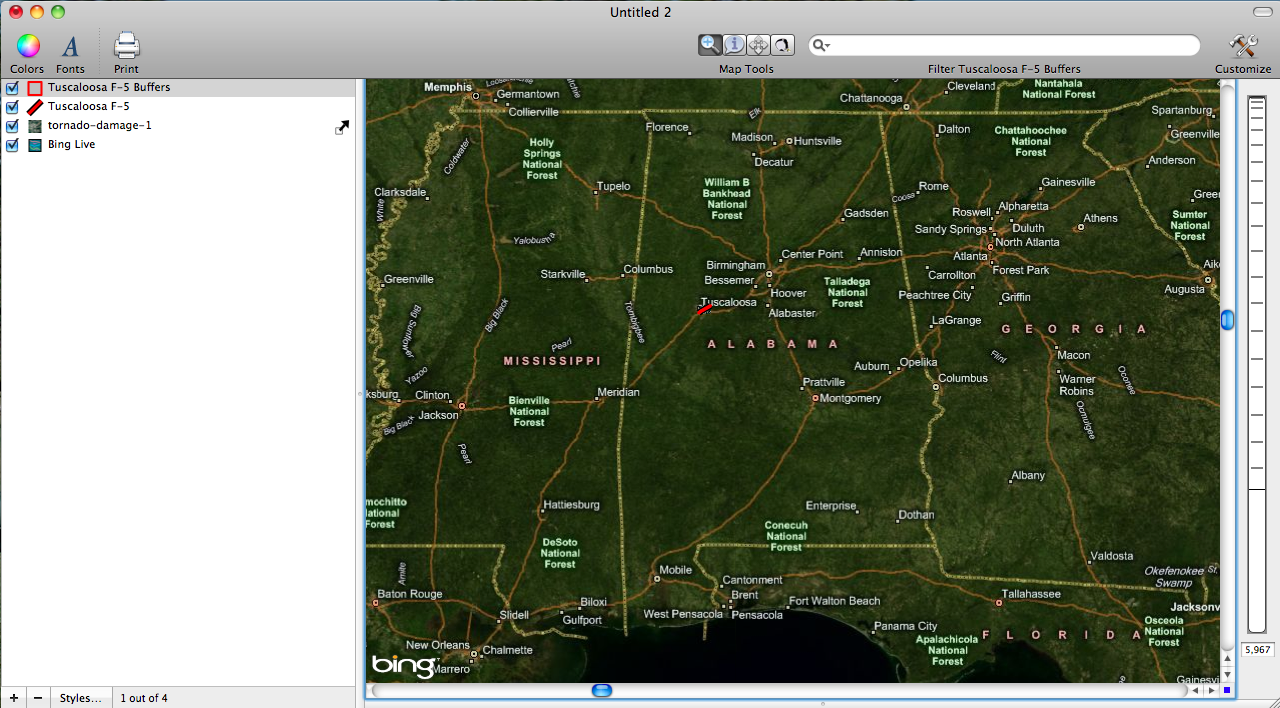Select the zoom magnifier map tool
The height and width of the screenshot is (708, 1280).
[710, 44]
